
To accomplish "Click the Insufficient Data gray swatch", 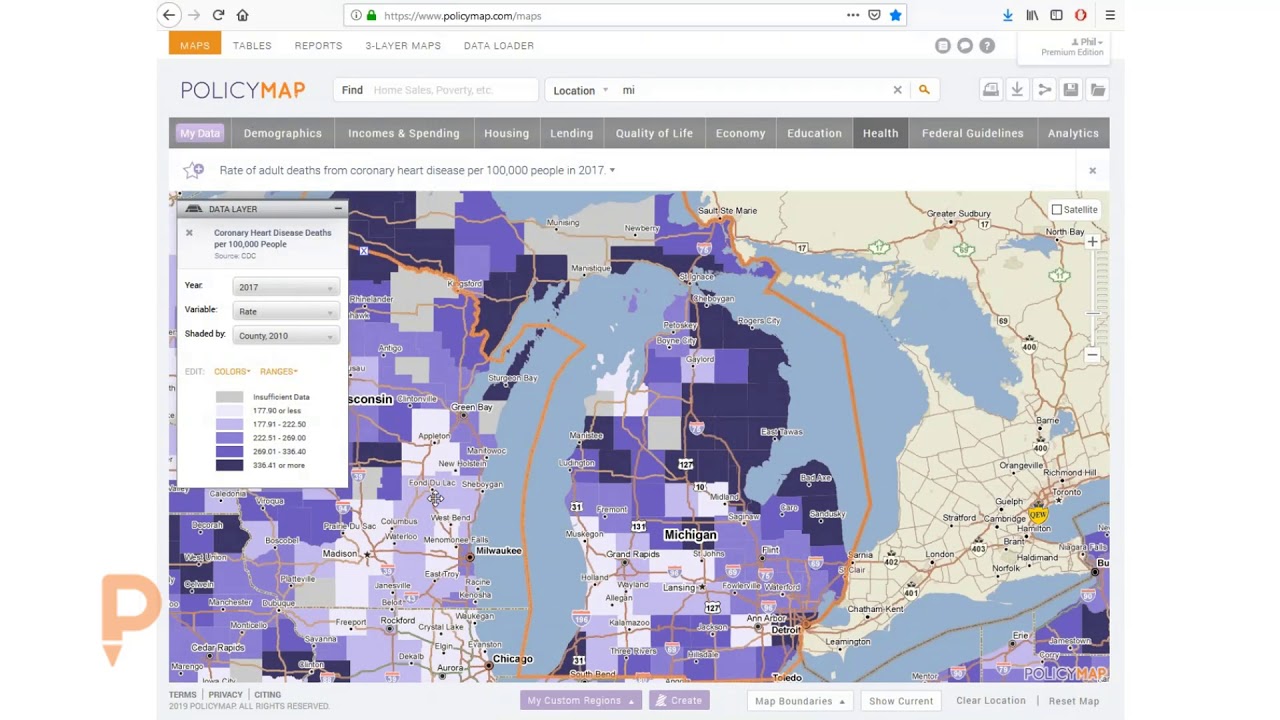I will click(x=229, y=397).
